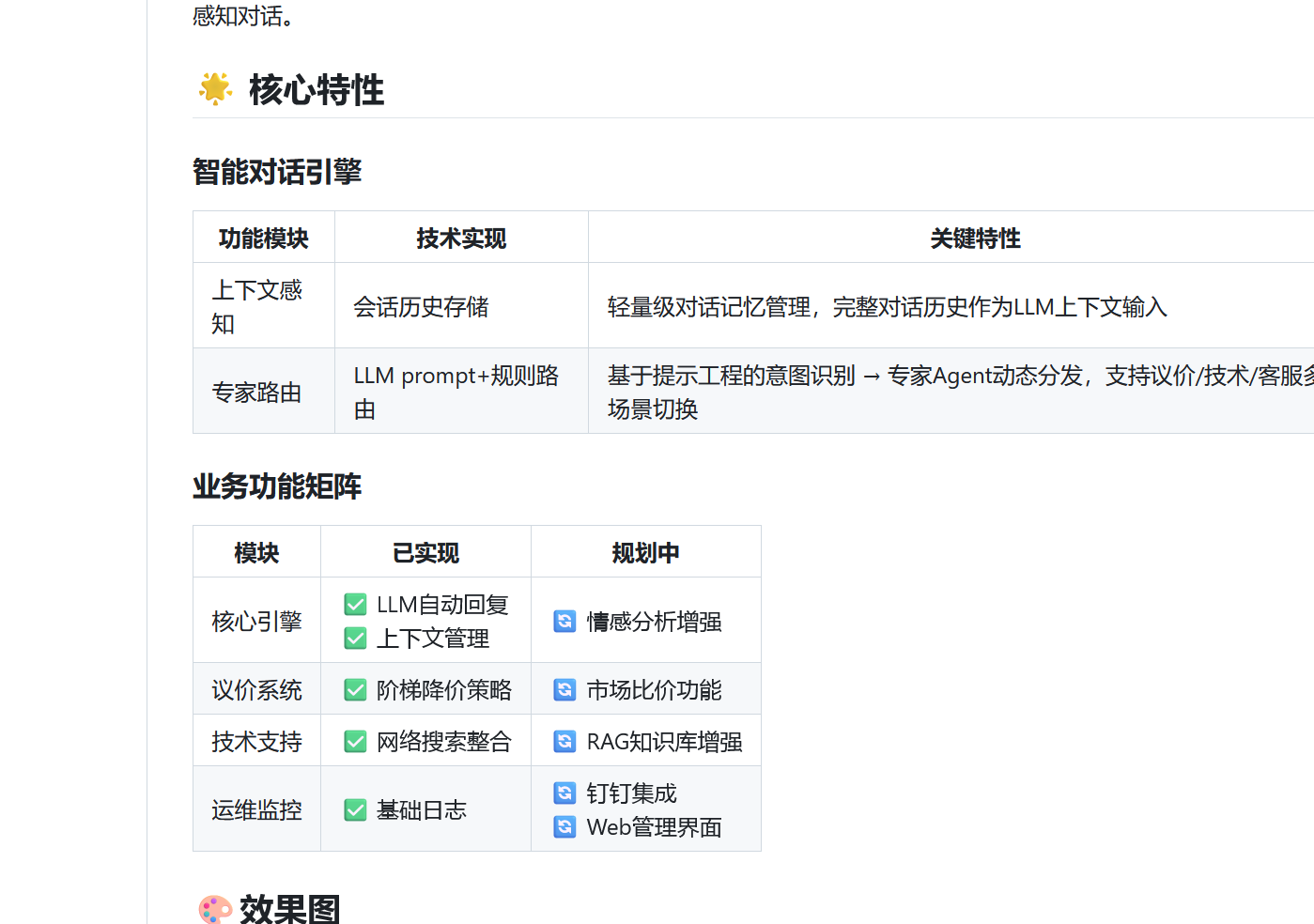Click the 专家路由 table cell
Viewport: 1314px width, 924px height.
(256, 393)
